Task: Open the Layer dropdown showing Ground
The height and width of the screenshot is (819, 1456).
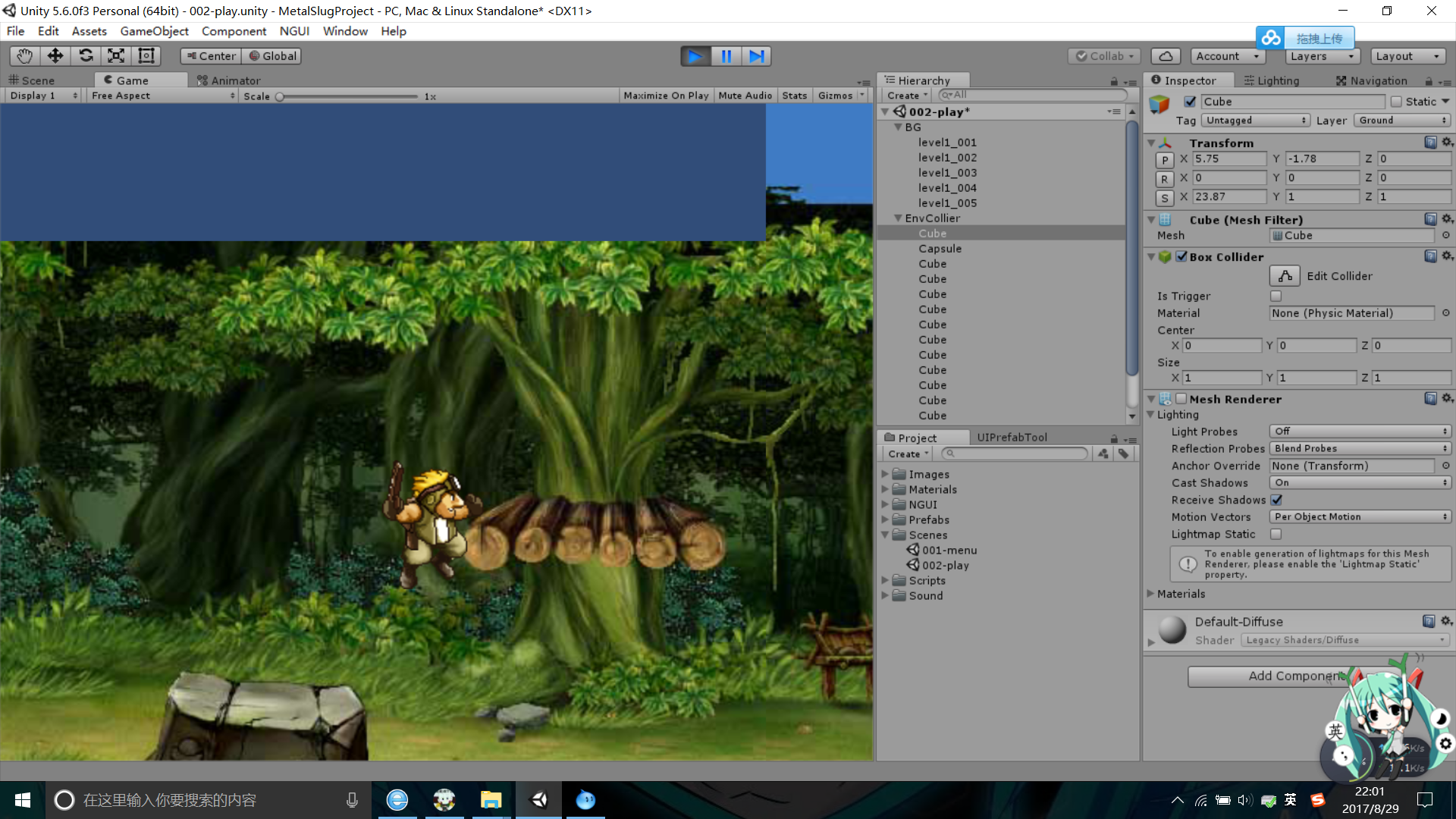Action: pyautogui.click(x=1402, y=121)
